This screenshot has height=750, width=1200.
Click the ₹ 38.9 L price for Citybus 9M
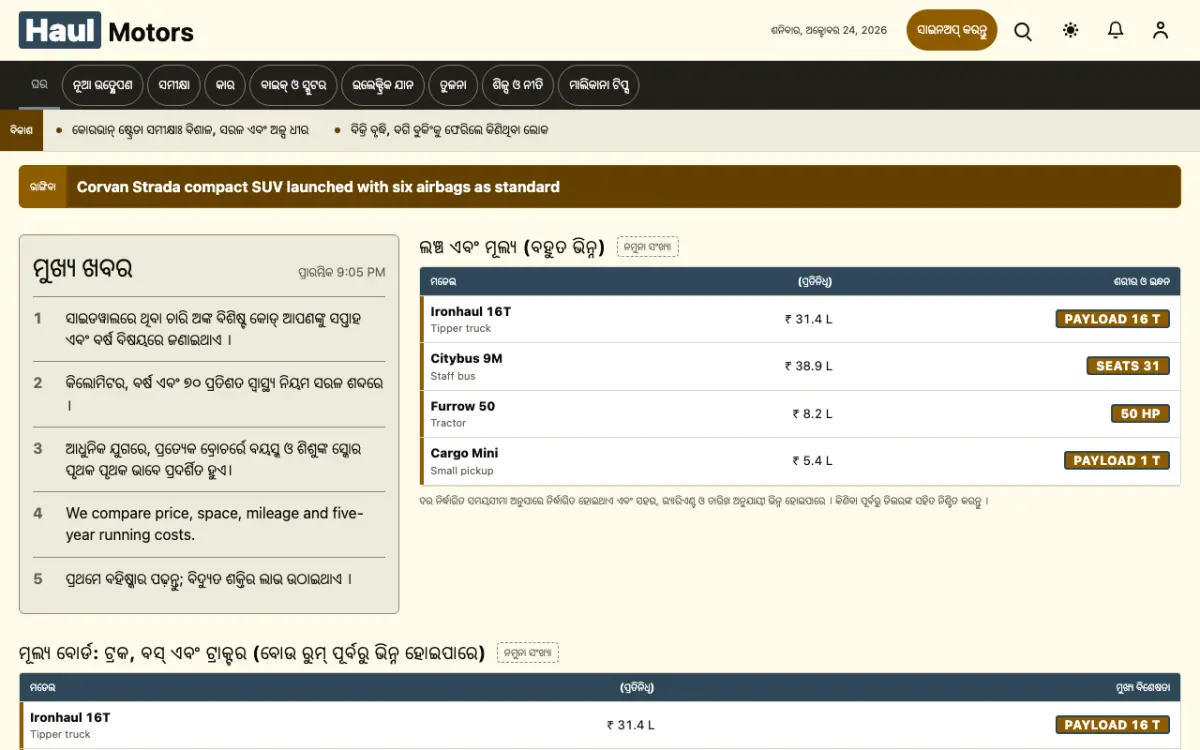[809, 366]
